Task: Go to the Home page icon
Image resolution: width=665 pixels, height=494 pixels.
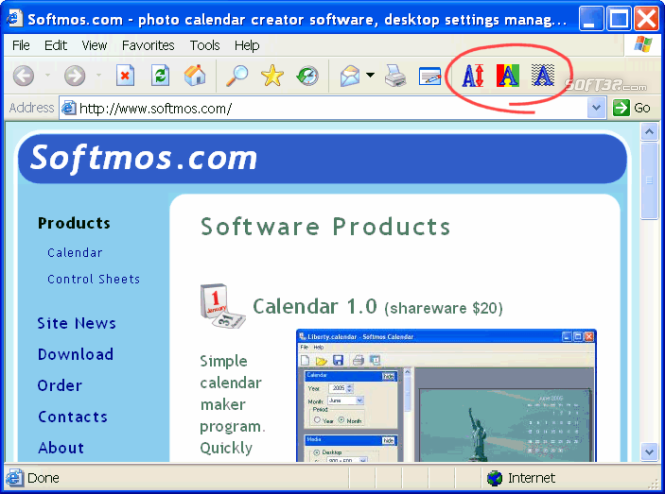Action: 196,76
